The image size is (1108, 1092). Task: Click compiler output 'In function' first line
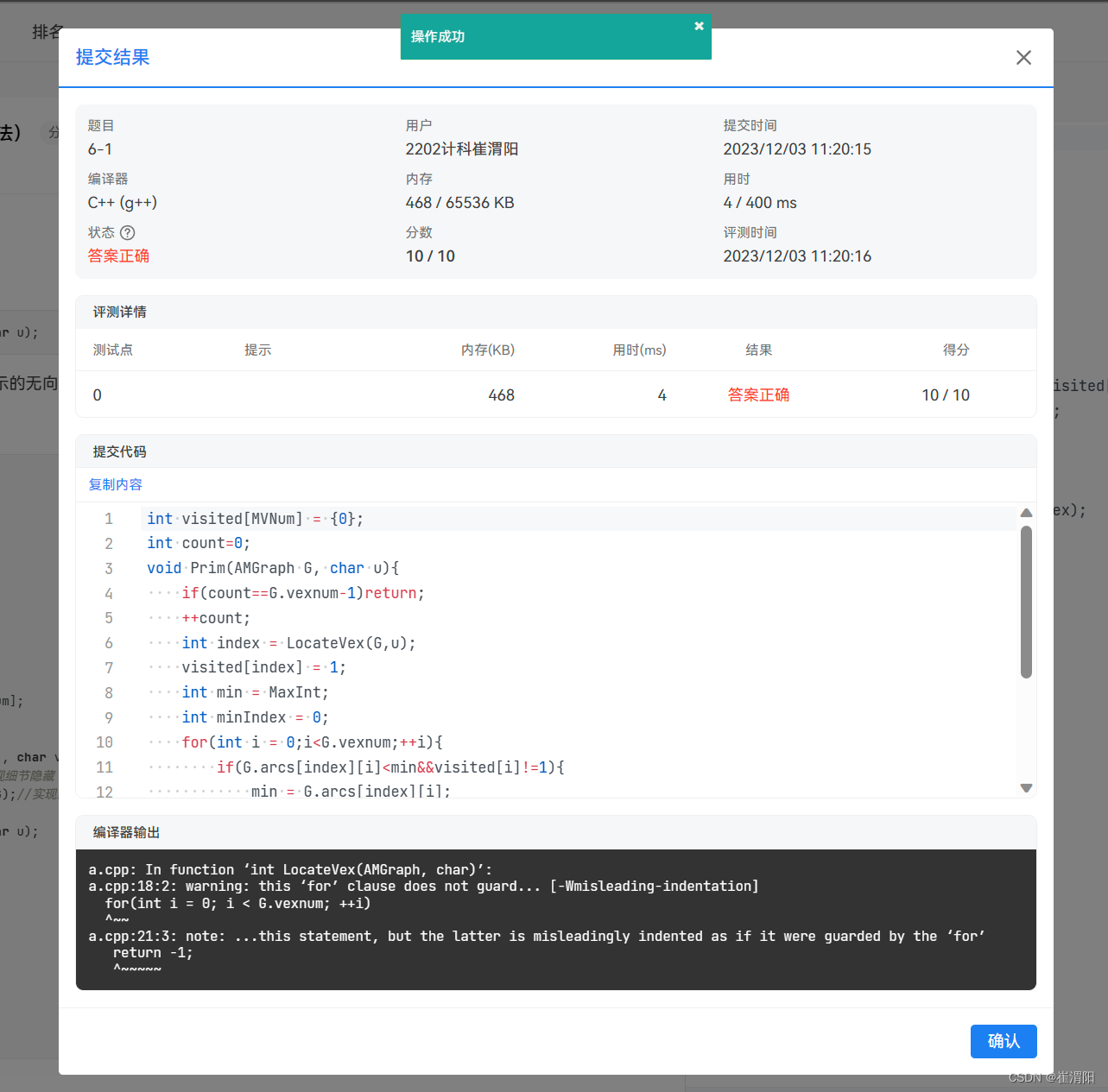(x=290, y=870)
